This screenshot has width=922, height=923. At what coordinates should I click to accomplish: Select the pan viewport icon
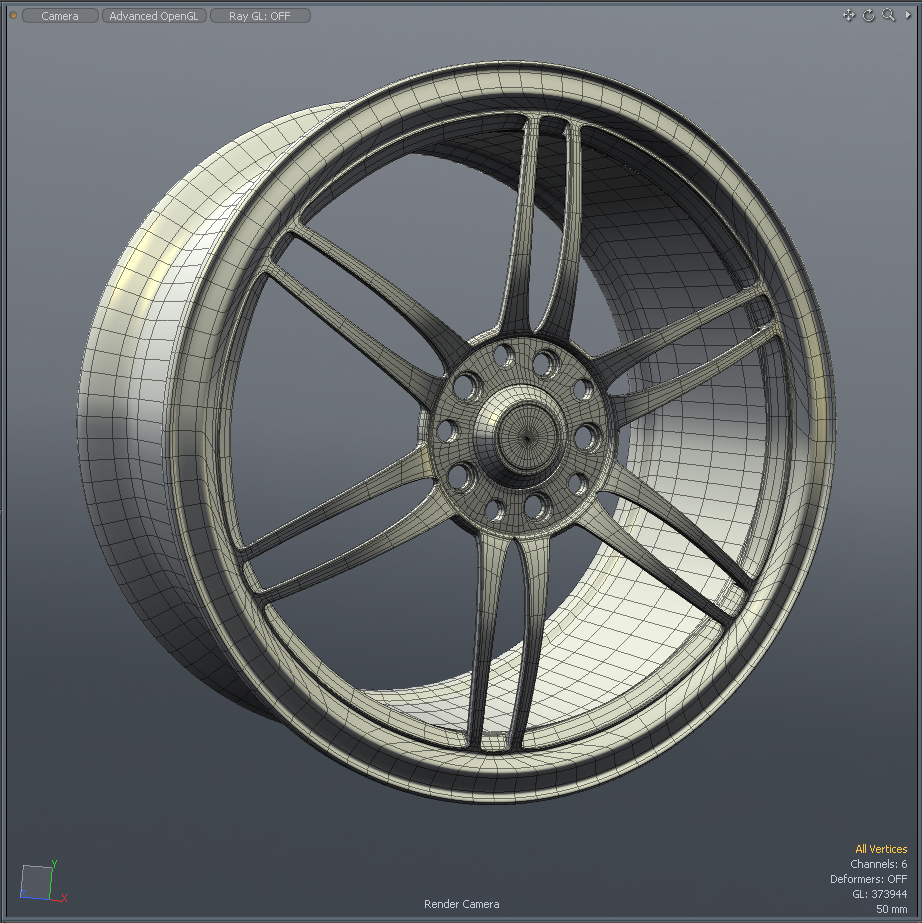coord(848,15)
